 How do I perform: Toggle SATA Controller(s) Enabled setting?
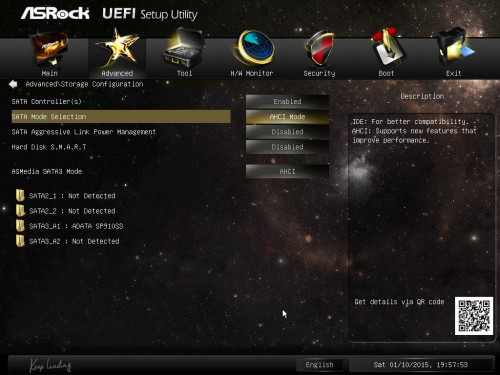click(x=287, y=101)
